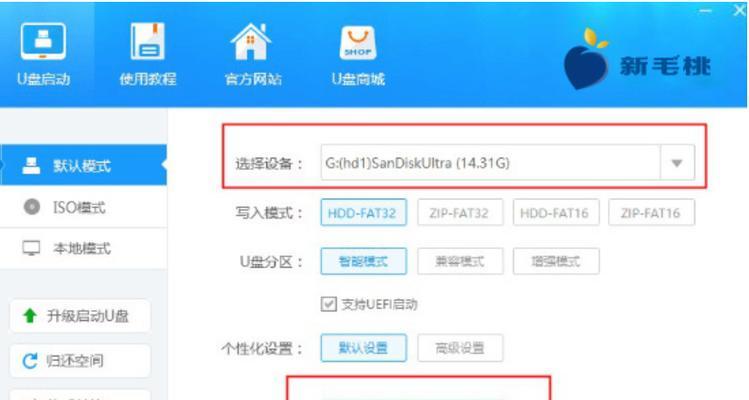Switch to 默认模式 in sidebar
Image resolution: width=749 pixels, height=400 pixels.
coord(83,165)
